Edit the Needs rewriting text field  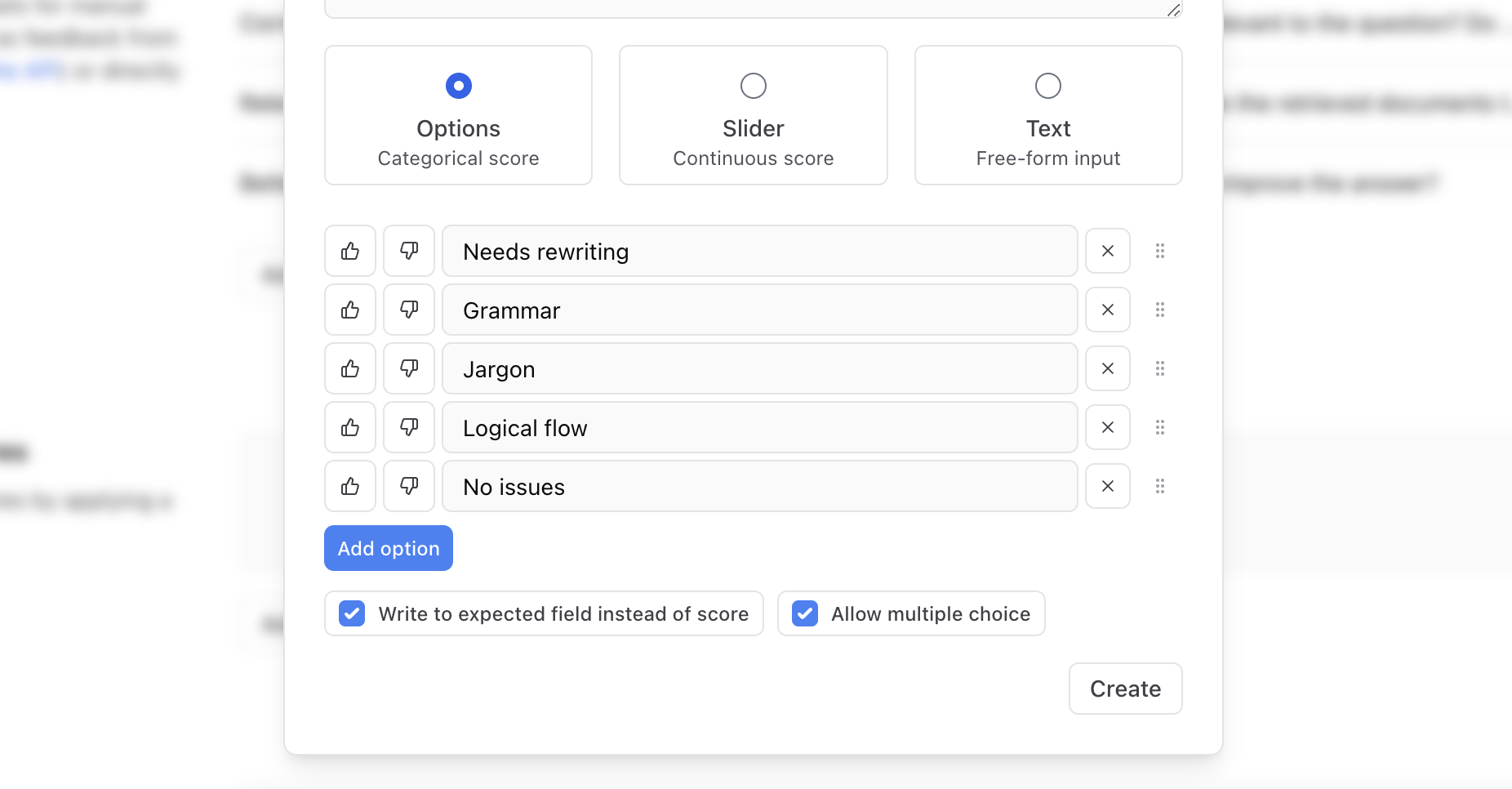759,251
